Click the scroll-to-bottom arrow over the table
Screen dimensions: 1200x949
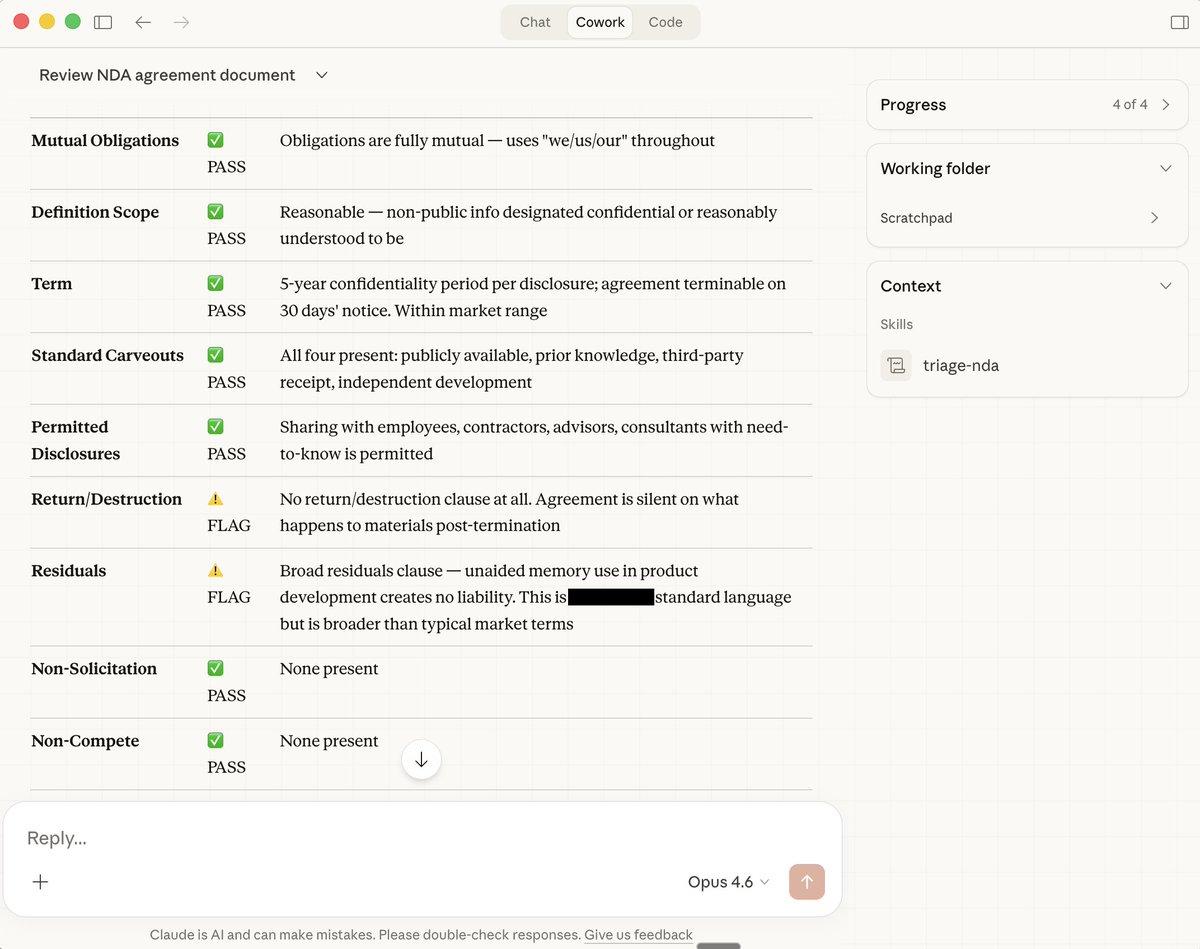tap(421, 759)
